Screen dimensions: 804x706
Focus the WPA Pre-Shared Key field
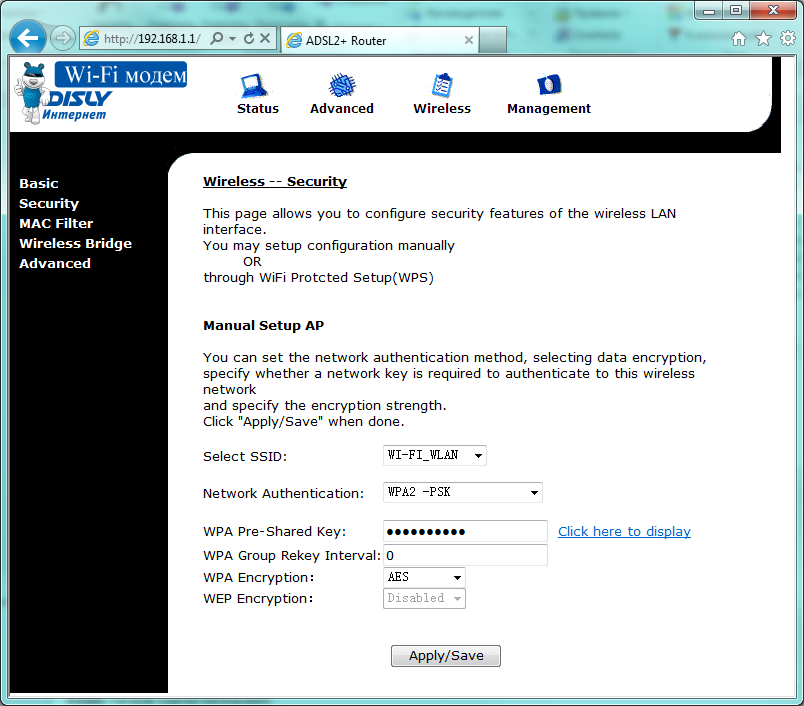coord(465,531)
